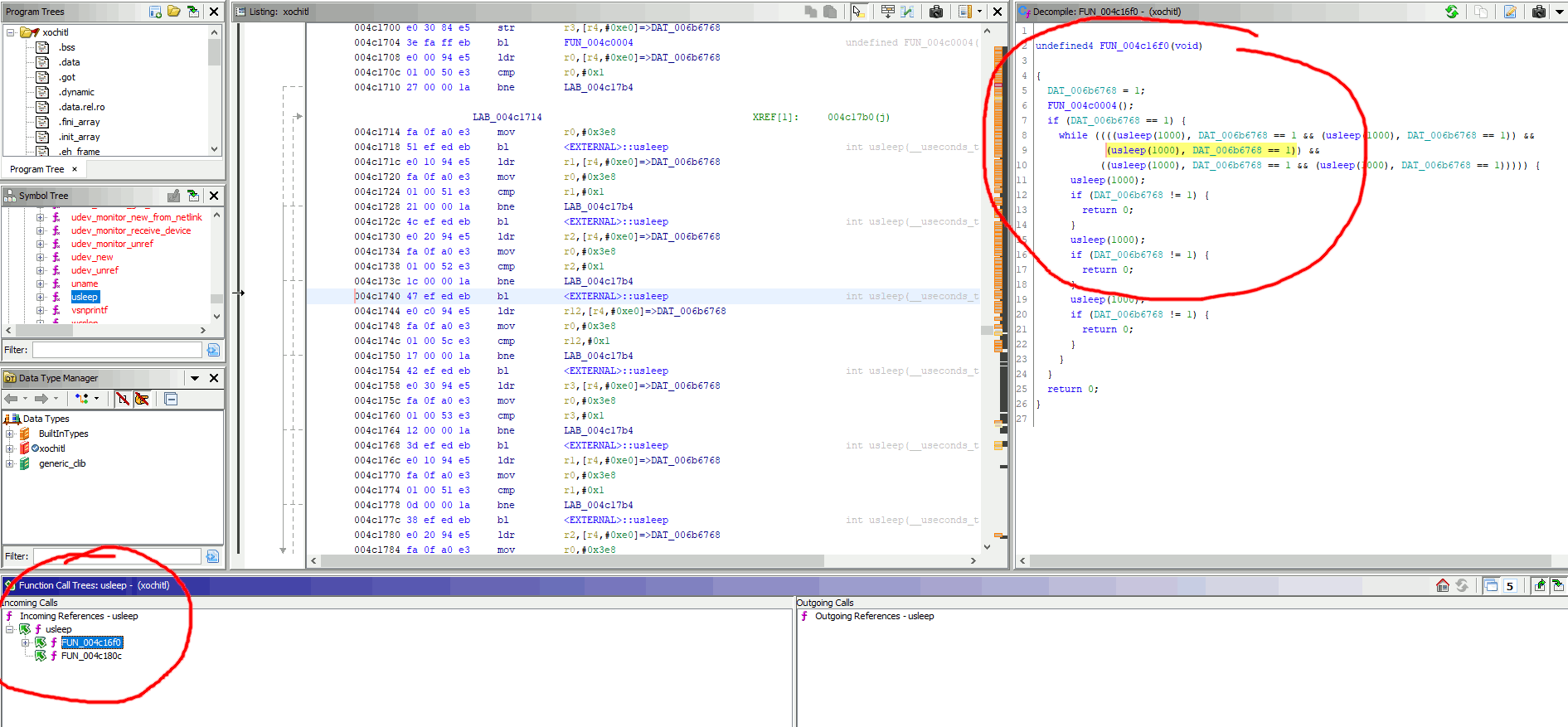This screenshot has height=727, width=1568.
Task: Click the call tree depth value 5
Action: tap(1510, 586)
